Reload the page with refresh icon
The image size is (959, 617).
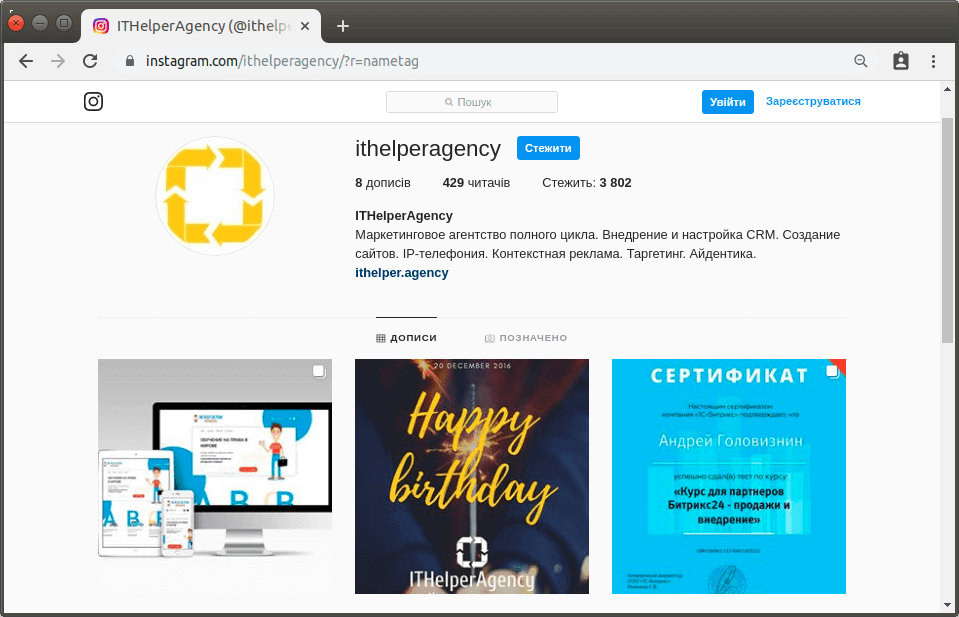[90, 61]
